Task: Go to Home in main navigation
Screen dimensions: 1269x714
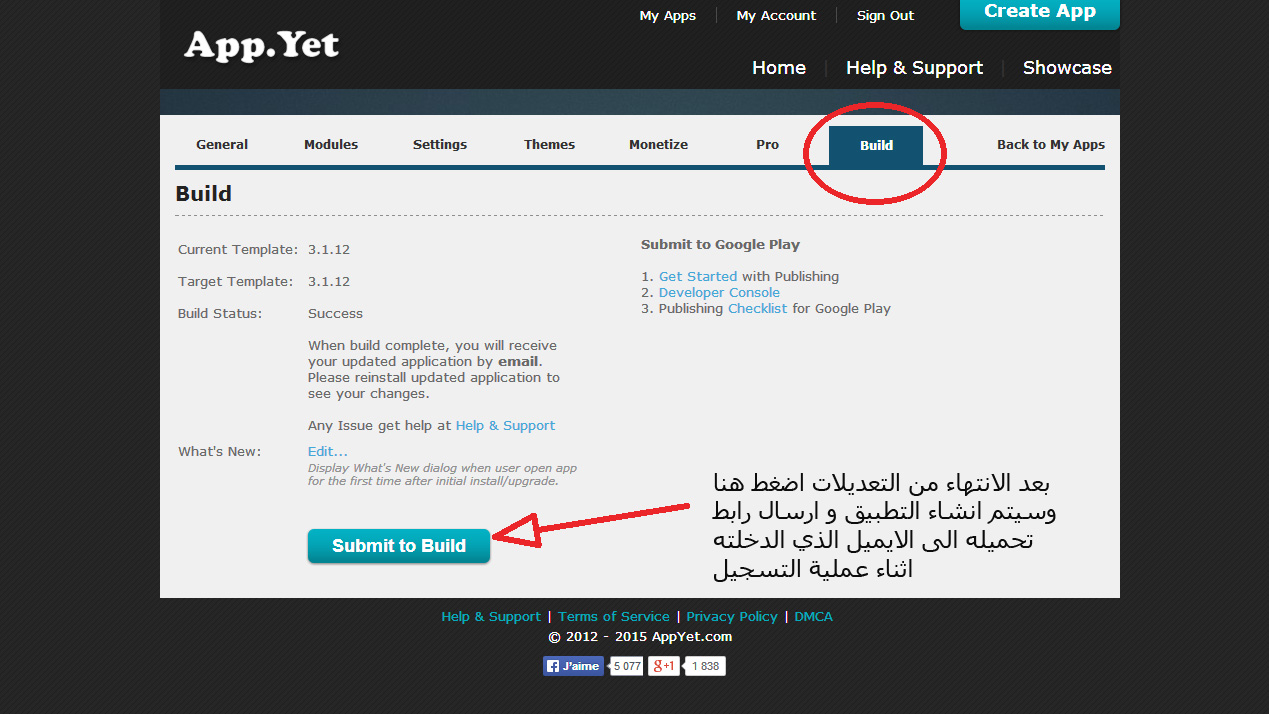Action: pos(779,68)
